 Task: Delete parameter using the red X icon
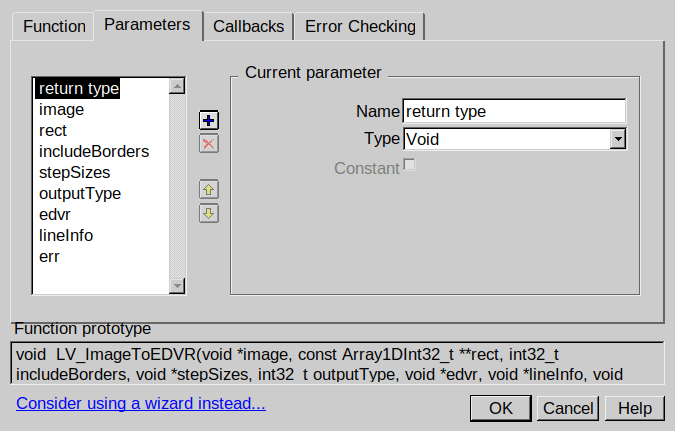[x=209, y=144]
